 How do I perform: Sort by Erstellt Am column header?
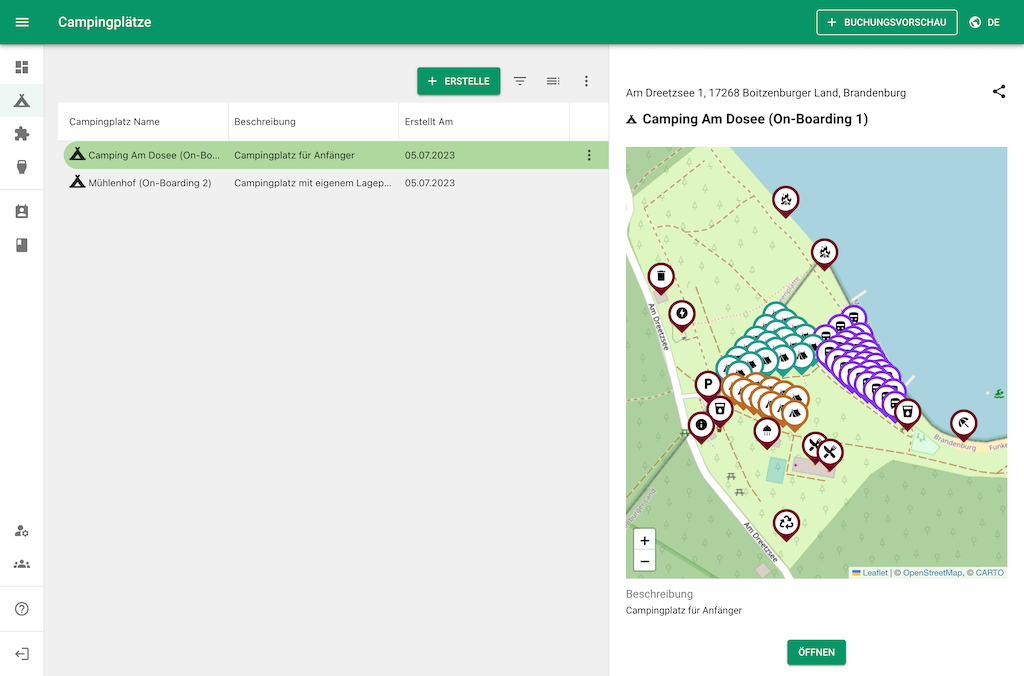point(429,121)
